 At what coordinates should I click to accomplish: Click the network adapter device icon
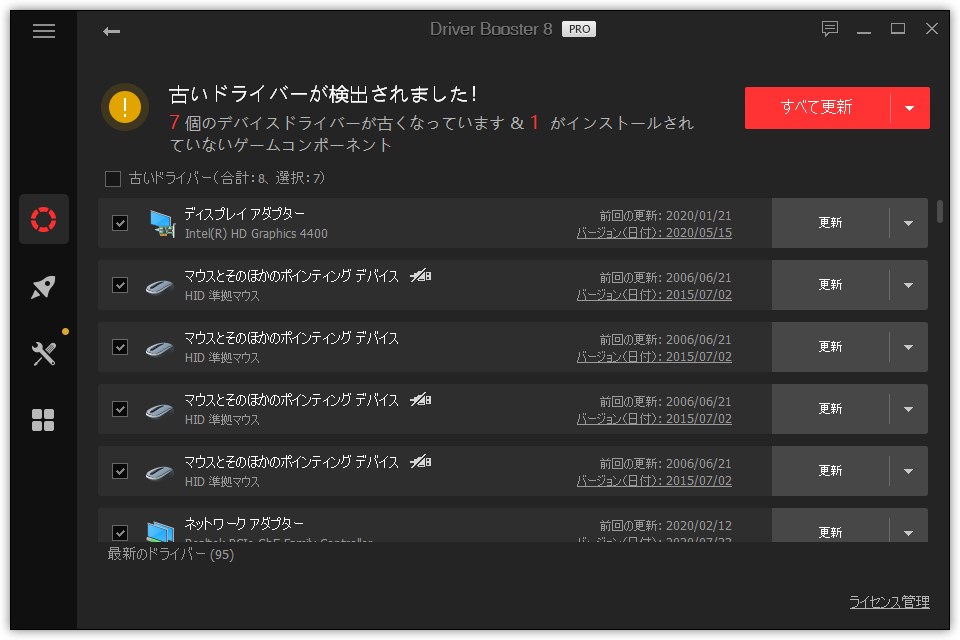[x=160, y=531]
